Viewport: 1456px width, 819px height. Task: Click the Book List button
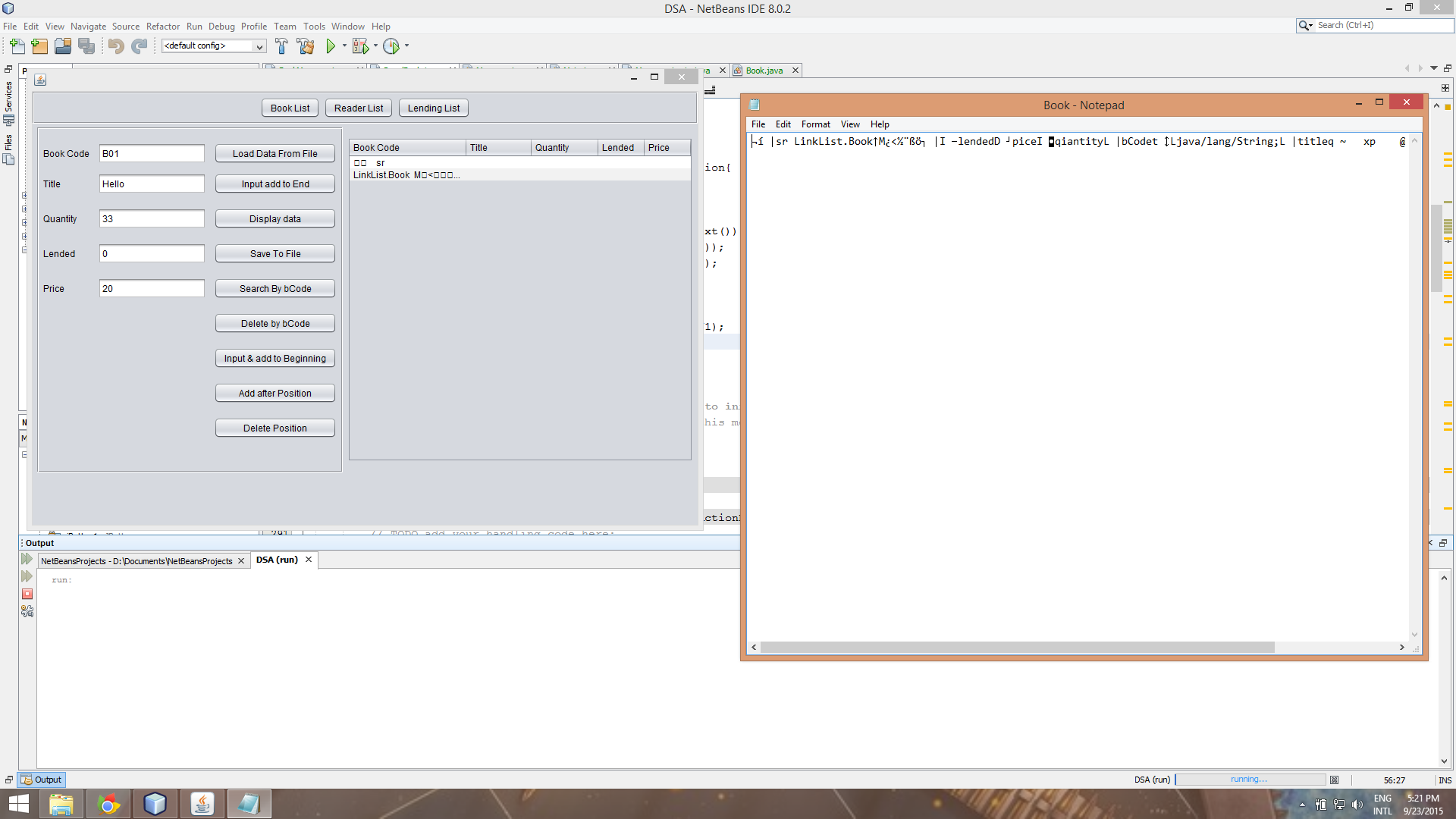290,108
